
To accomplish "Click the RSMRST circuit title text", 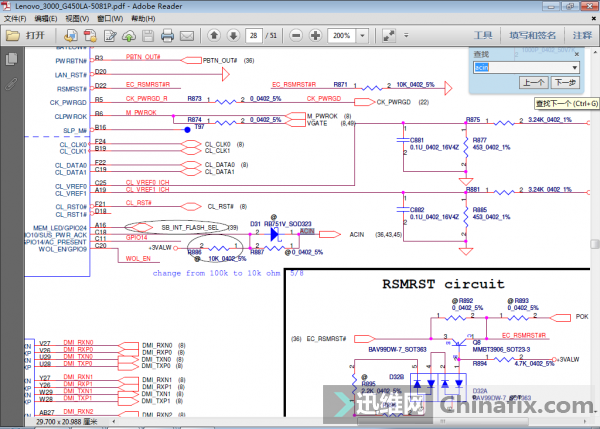I will pyautogui.click(x=443, y=284).
